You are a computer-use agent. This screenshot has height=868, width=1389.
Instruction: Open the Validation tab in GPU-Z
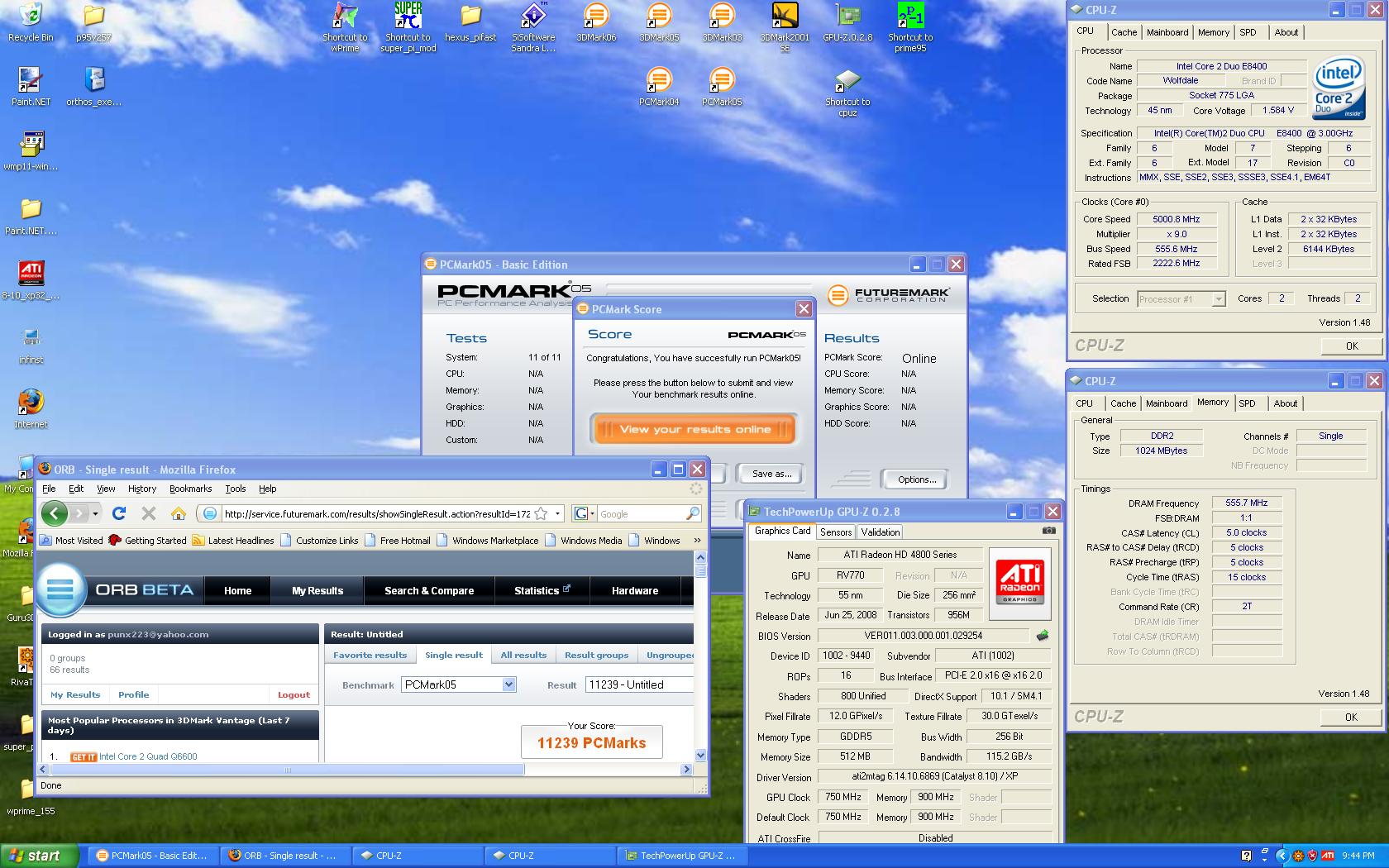880,532
